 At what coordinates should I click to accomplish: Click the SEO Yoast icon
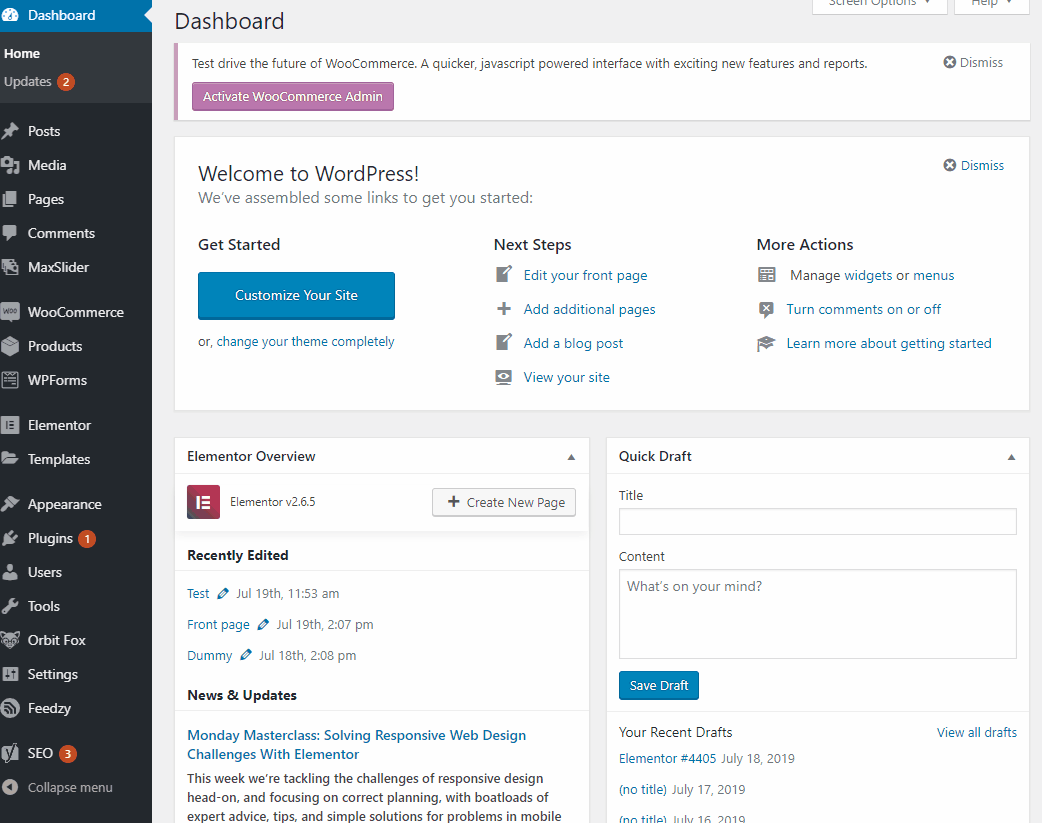(x=10, y=753)
